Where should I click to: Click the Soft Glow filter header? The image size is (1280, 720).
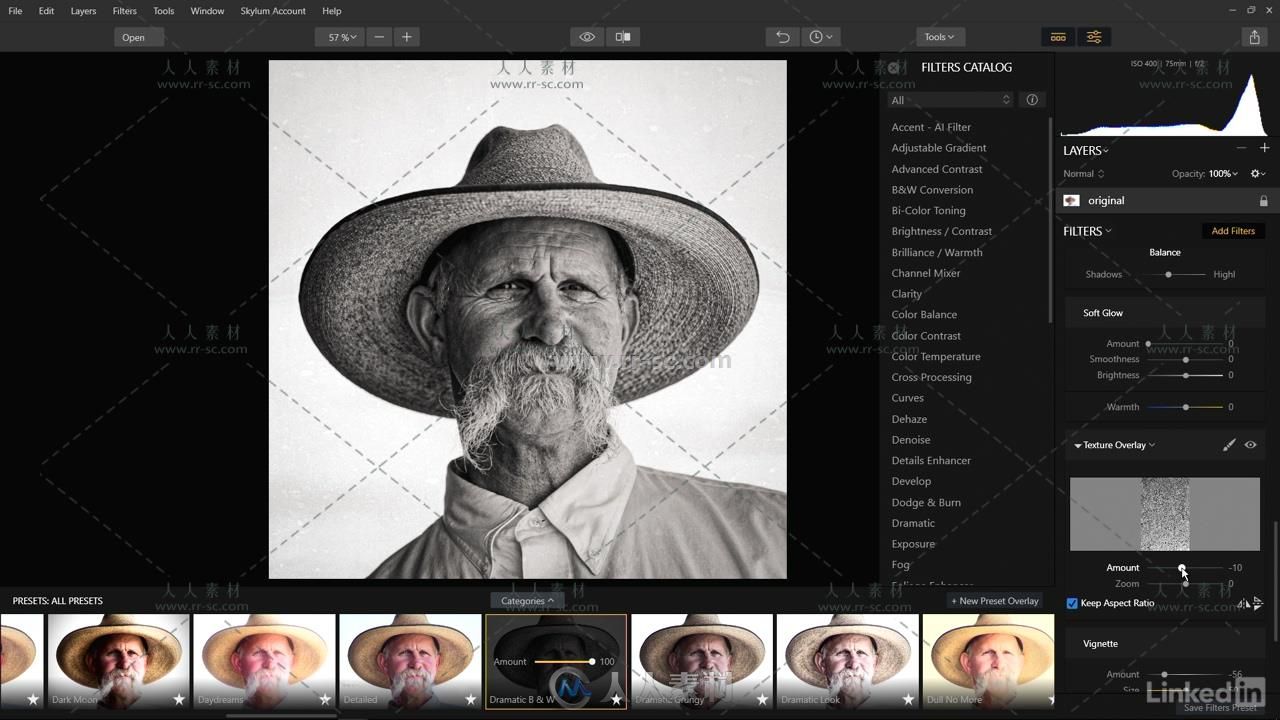1103,313
